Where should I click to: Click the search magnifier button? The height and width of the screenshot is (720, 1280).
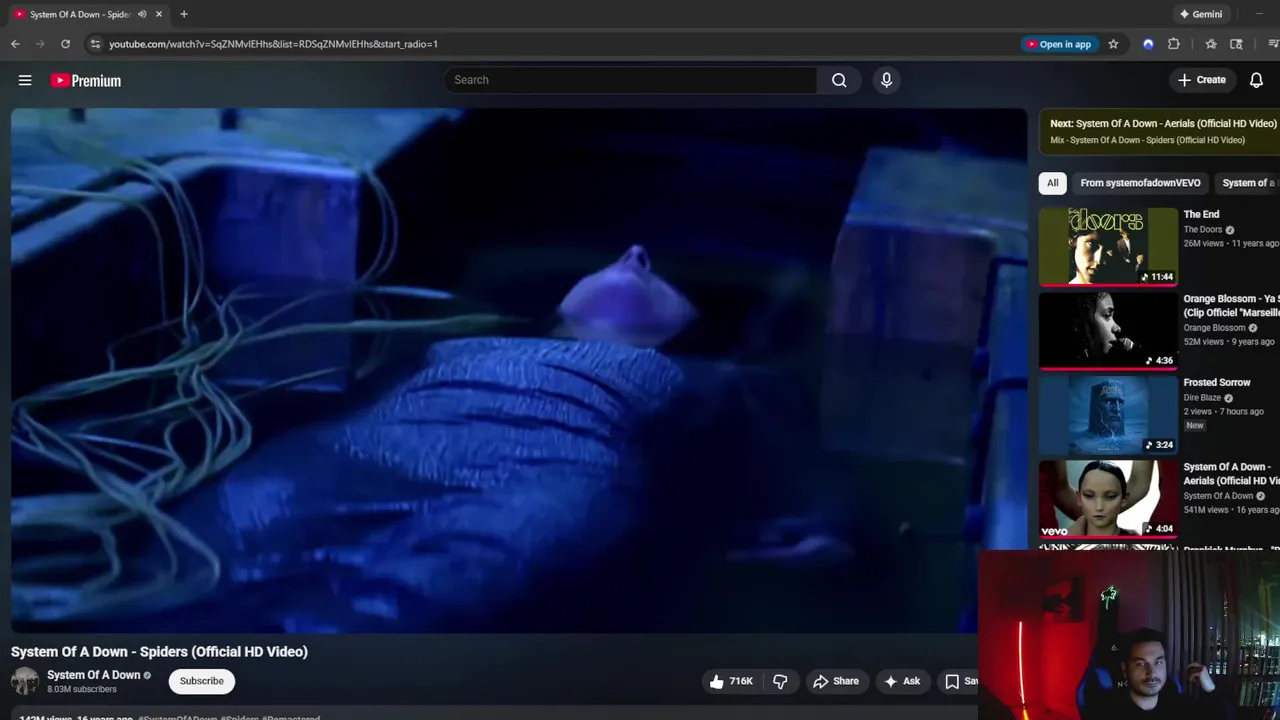839,80
